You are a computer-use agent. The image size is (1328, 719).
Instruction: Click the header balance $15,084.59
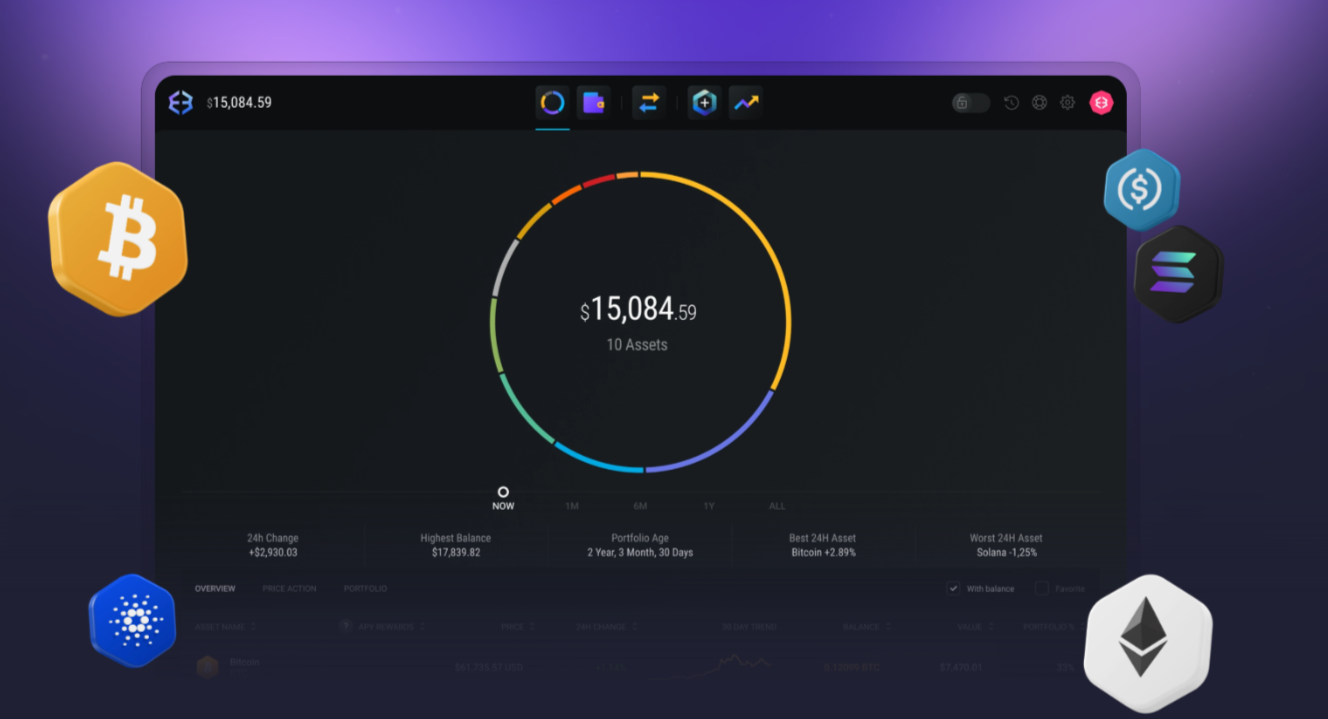point(239,102)
